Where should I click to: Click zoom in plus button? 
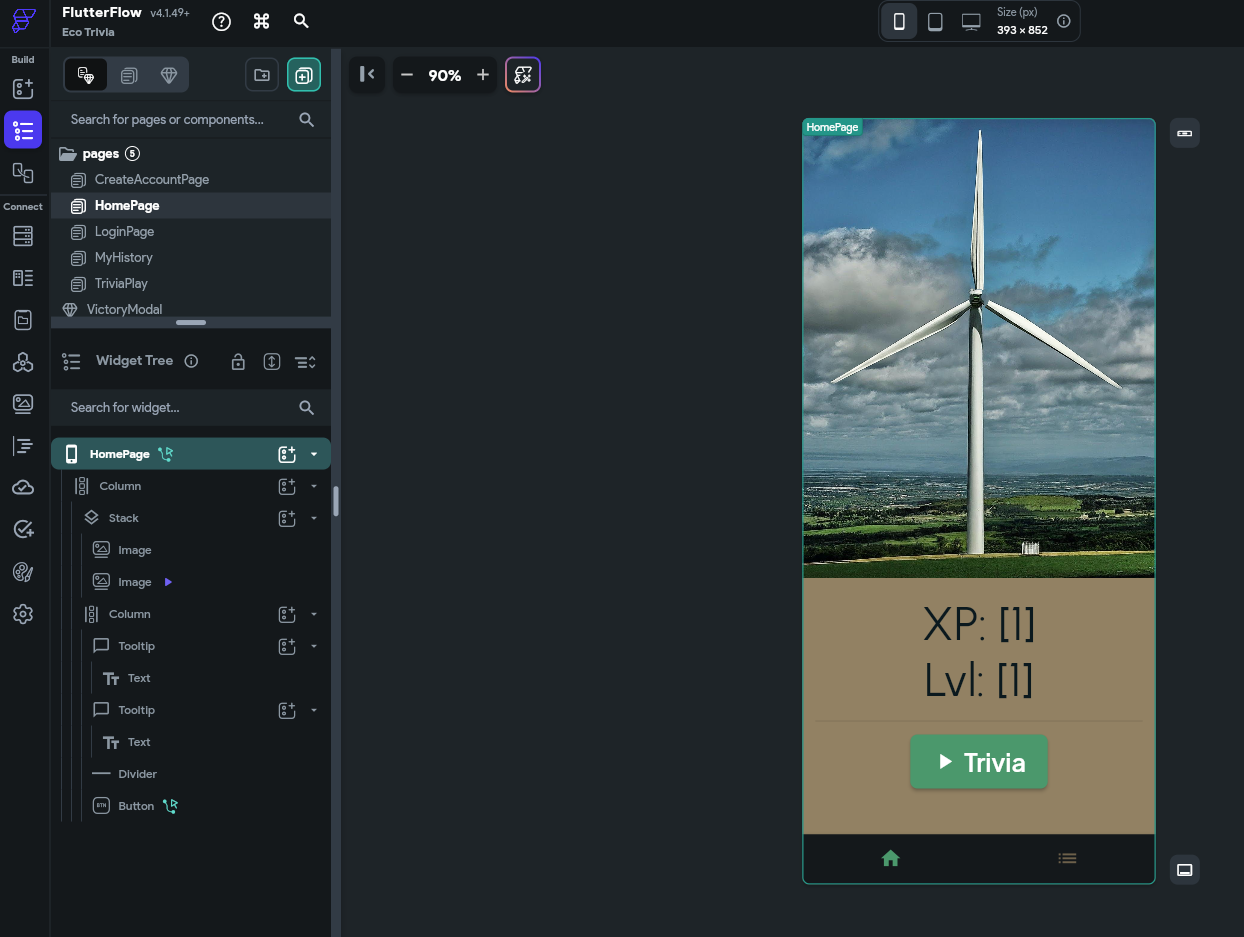click(483, 75)
